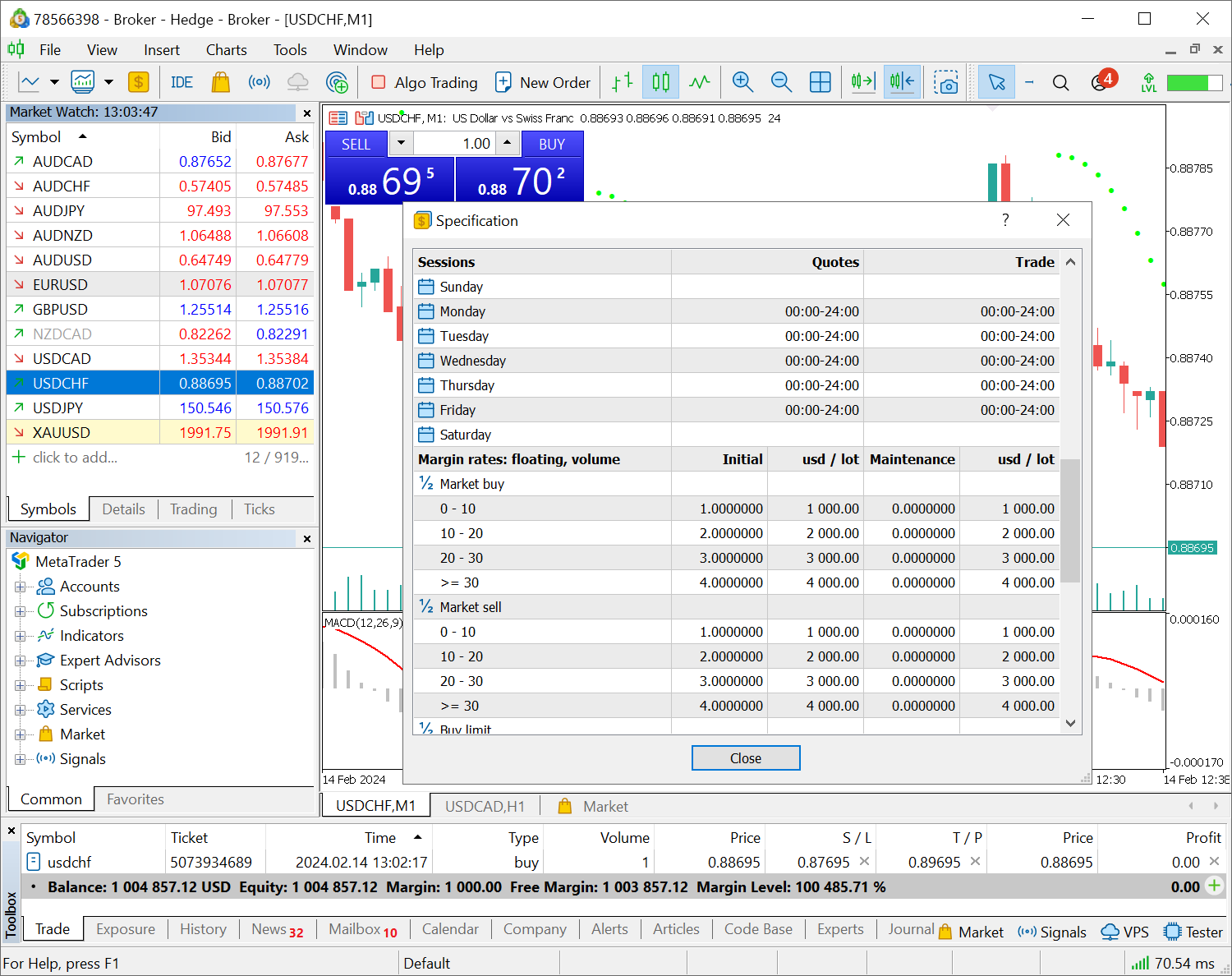Zoom in on the chart

[x=742, y=82]
